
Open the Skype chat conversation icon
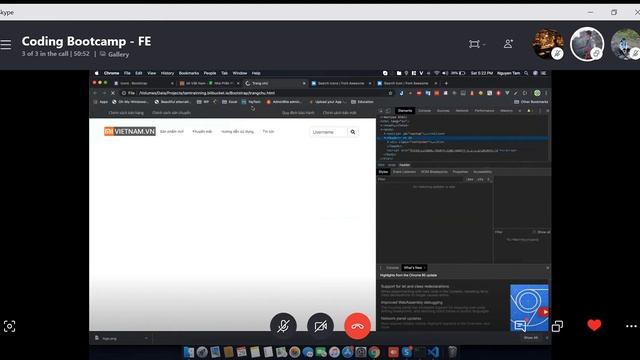520,326
